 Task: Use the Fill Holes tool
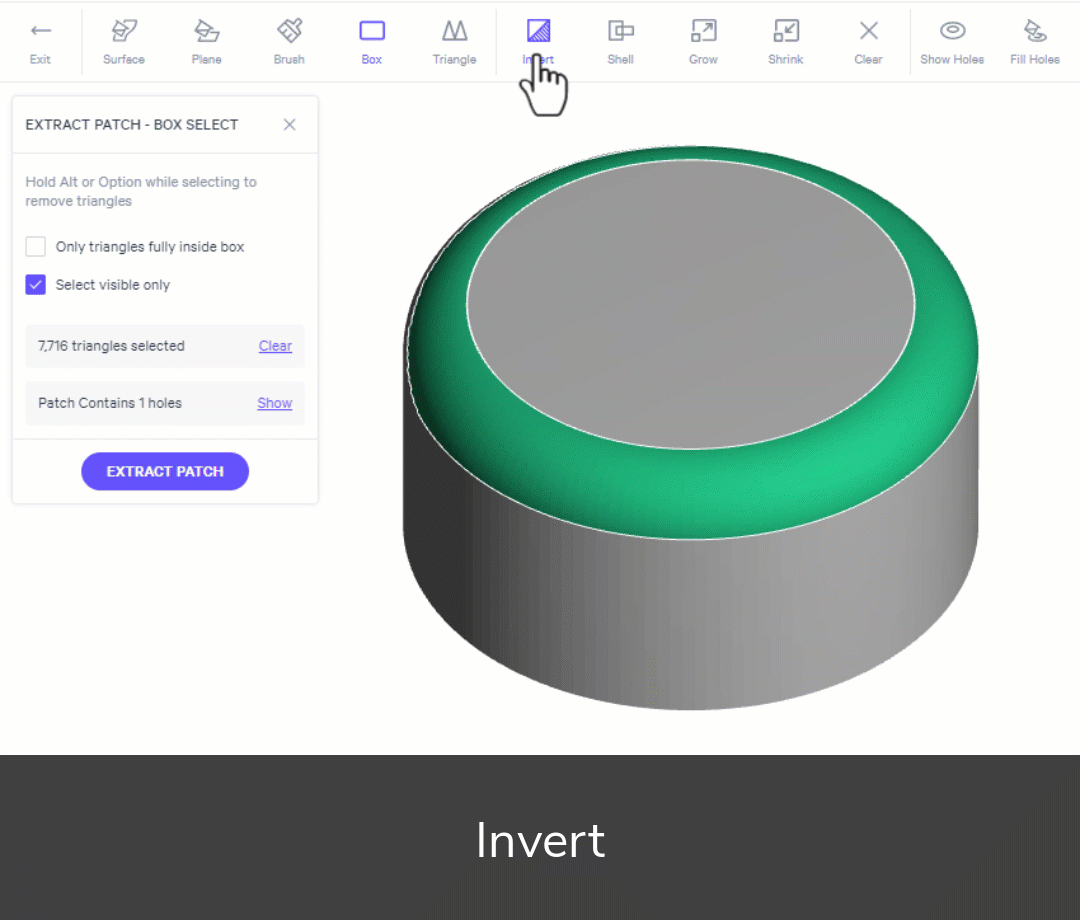click(x=1035, y=42)
